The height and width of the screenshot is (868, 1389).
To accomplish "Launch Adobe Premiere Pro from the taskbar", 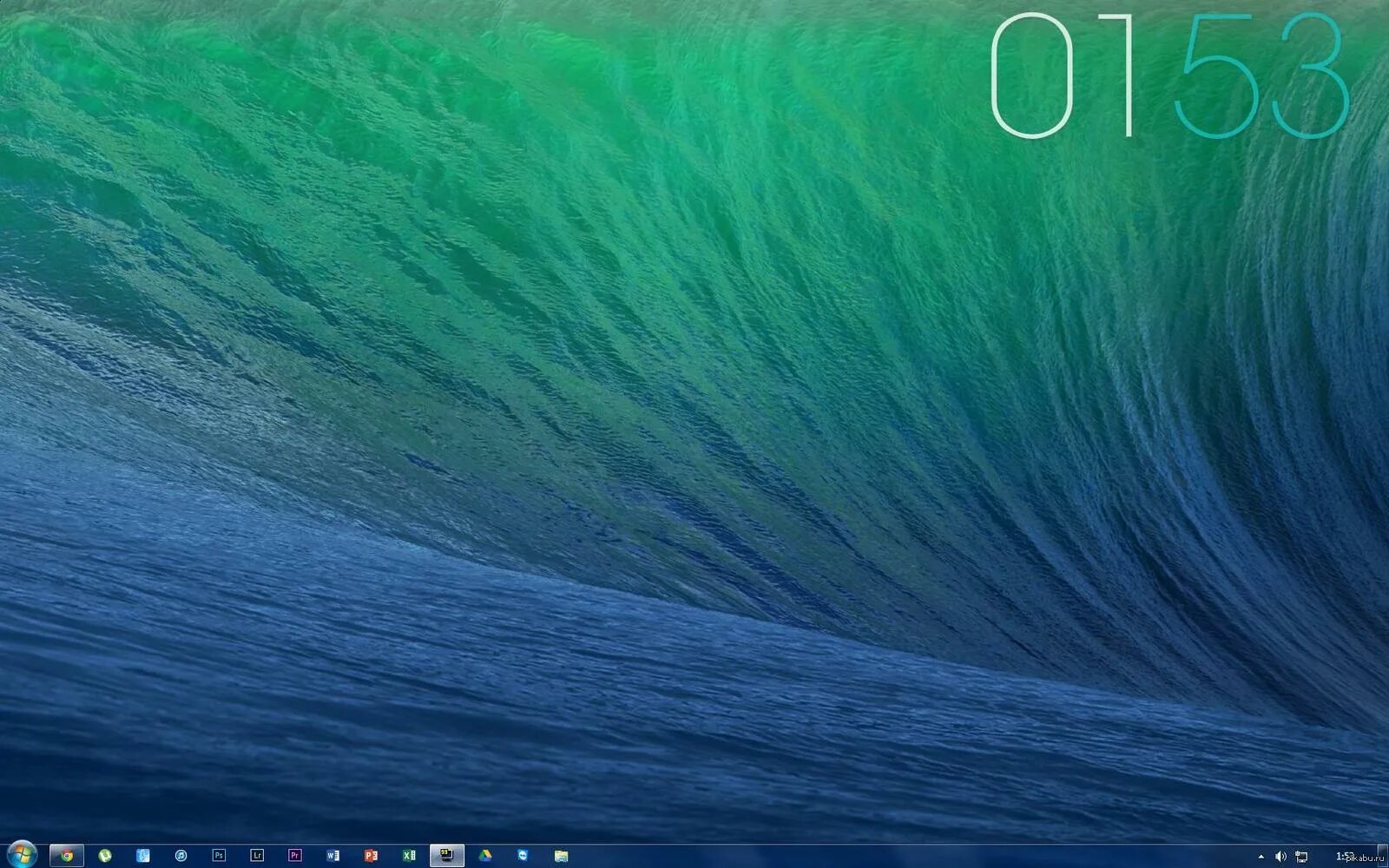I will [x=295, y=855].
